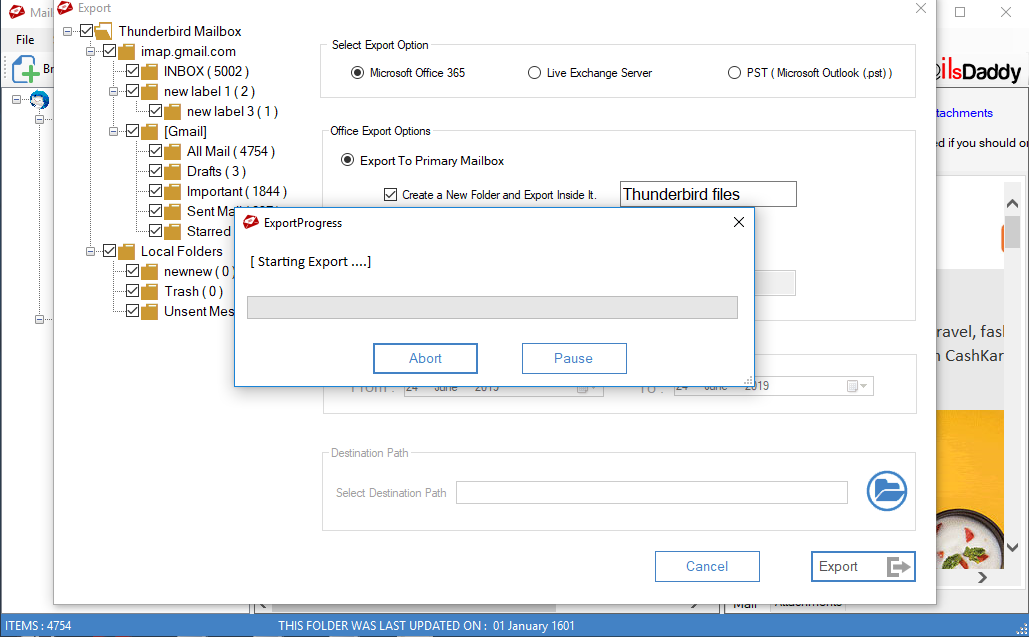
Task: Abort the export process
Action: [x=425, y=358]
